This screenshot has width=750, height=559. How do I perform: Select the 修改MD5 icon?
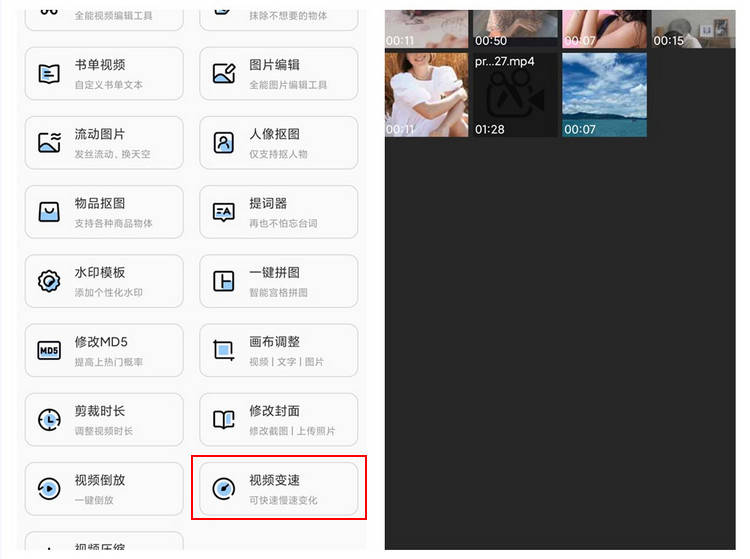pyautogui.click(x=49, y=350)
